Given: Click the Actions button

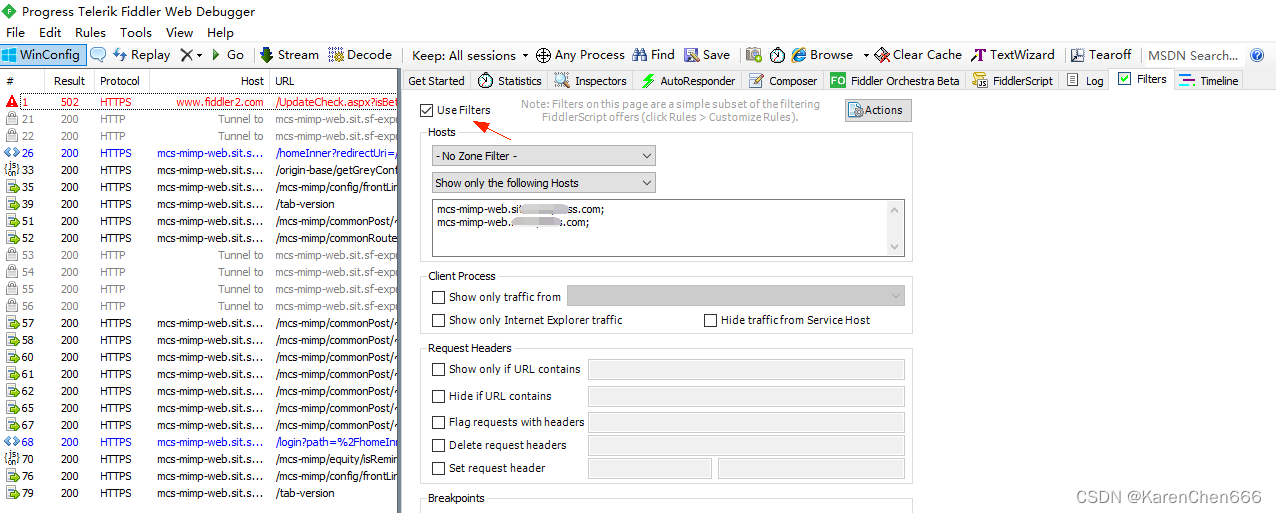Looking at the screenshot, I should tap(878, 110).
